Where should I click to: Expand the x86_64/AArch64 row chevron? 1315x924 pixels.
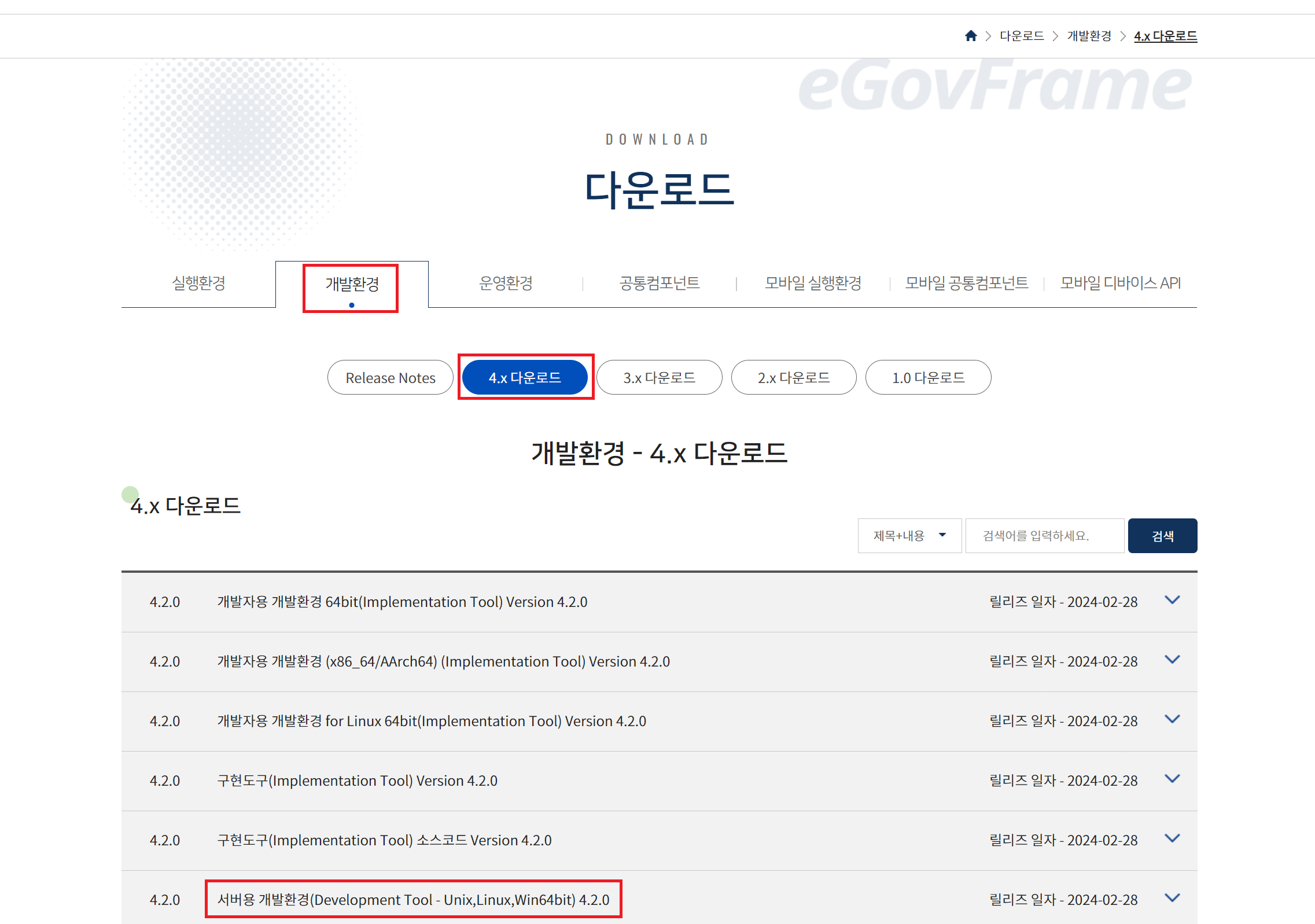tap(1172, 660)
